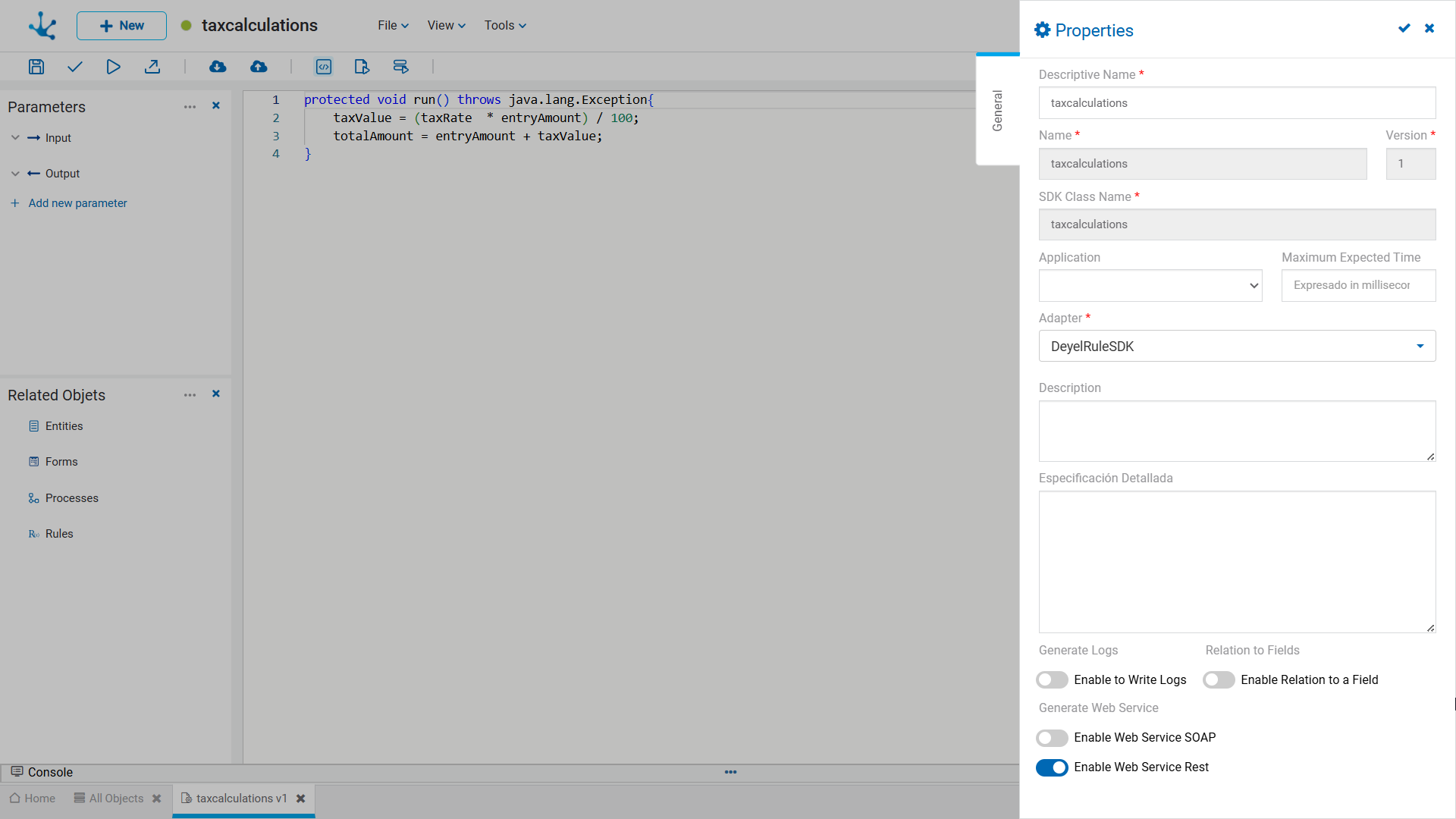Switch to the All Objects tab
This screenshot has height=819, width=1456.
click(x=117, y=799)
